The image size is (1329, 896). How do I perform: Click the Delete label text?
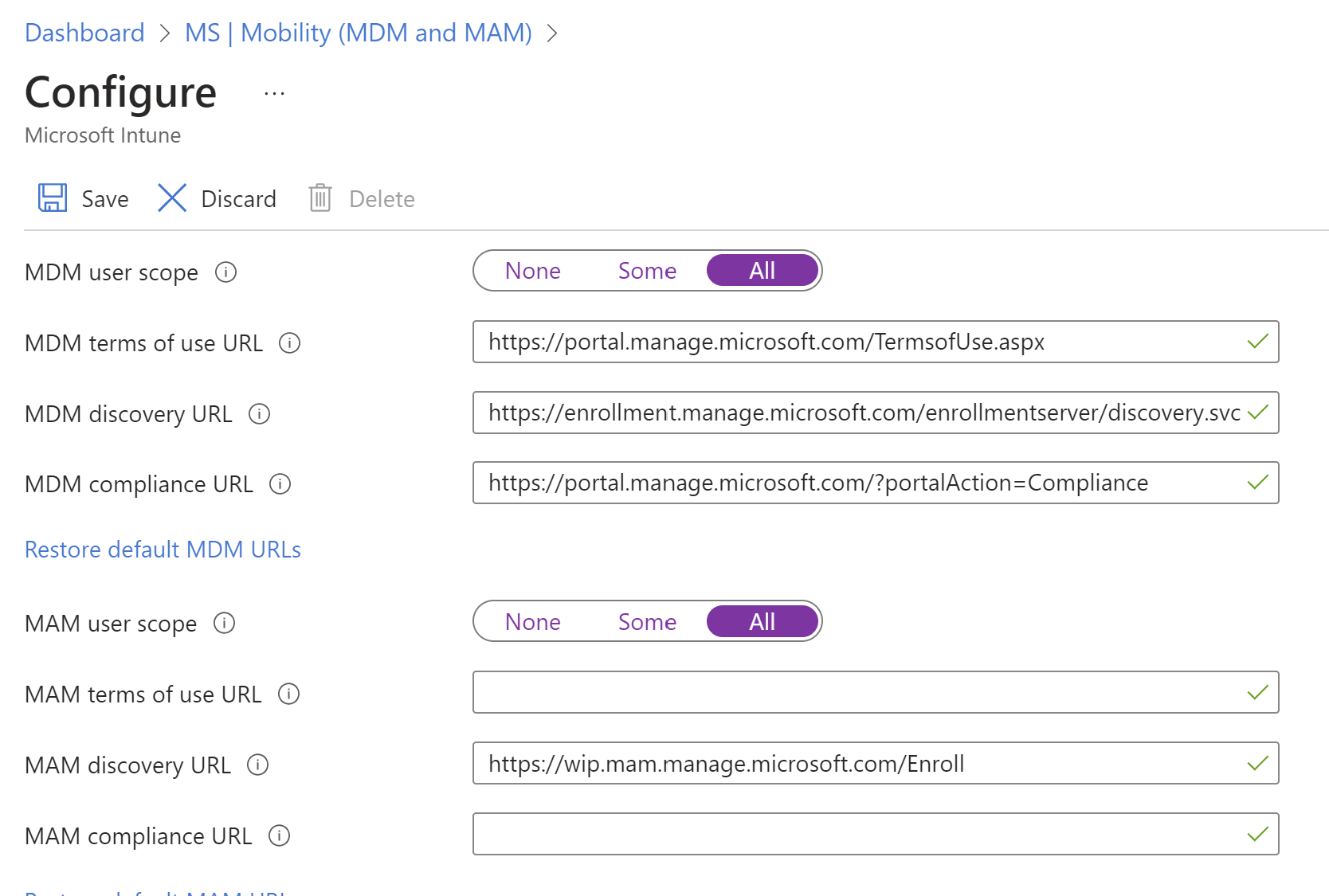click(x=382, y=199)
